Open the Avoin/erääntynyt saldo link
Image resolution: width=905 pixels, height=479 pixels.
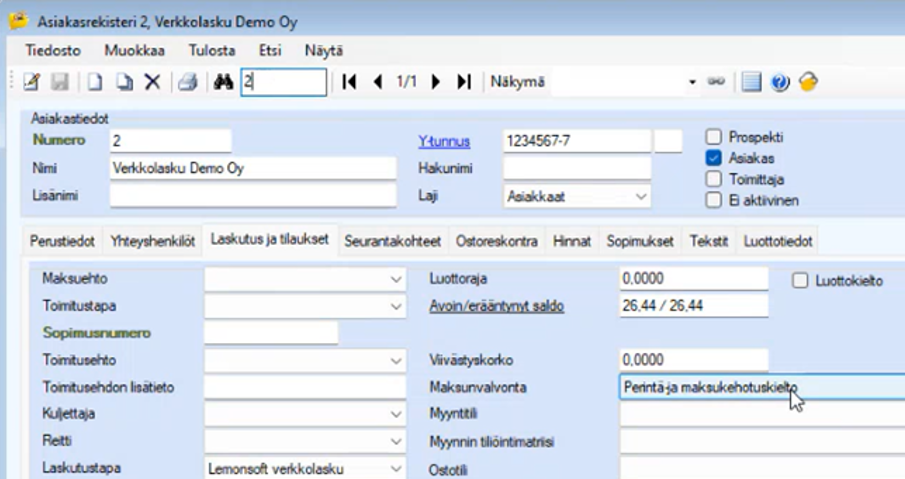496,306
